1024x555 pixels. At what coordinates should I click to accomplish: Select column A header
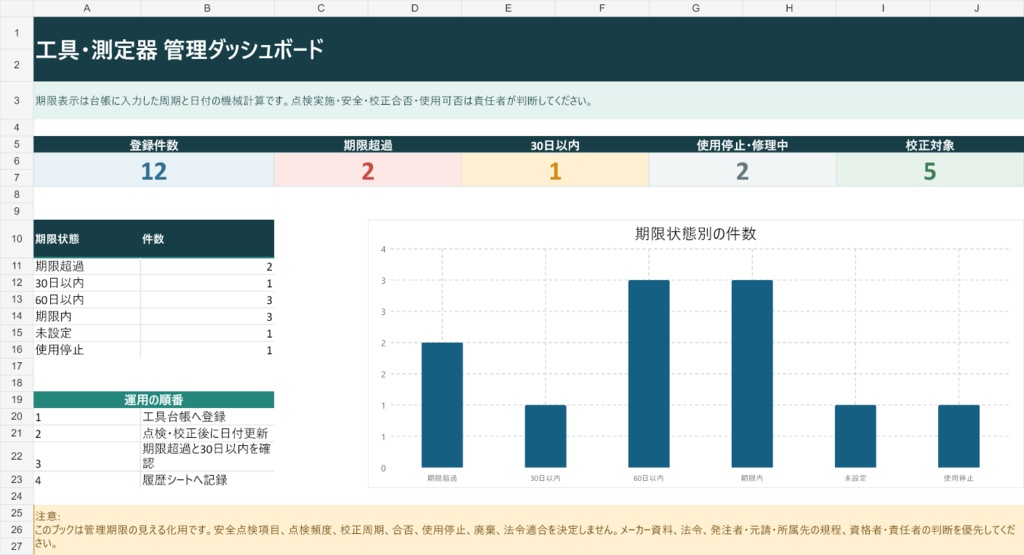(x=87, y=8)
